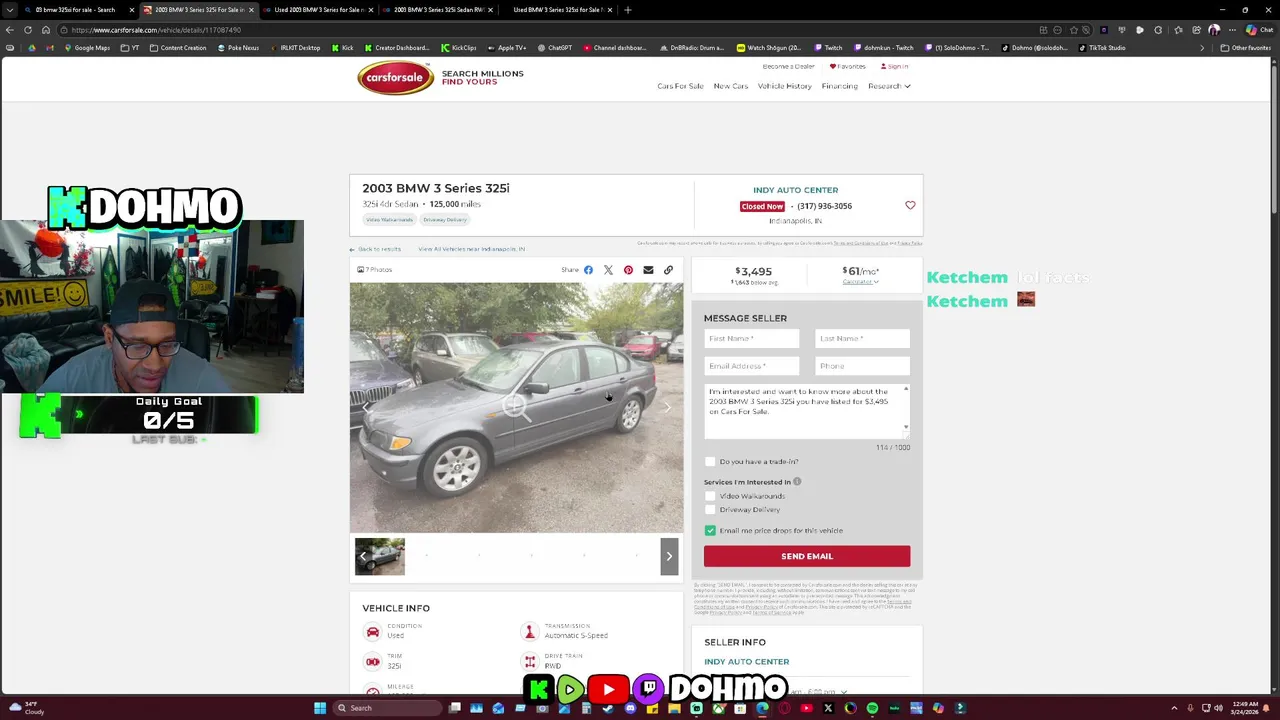Click Become a Dealer link
This screenshot has width=1280, height=720.
(788, 67)
